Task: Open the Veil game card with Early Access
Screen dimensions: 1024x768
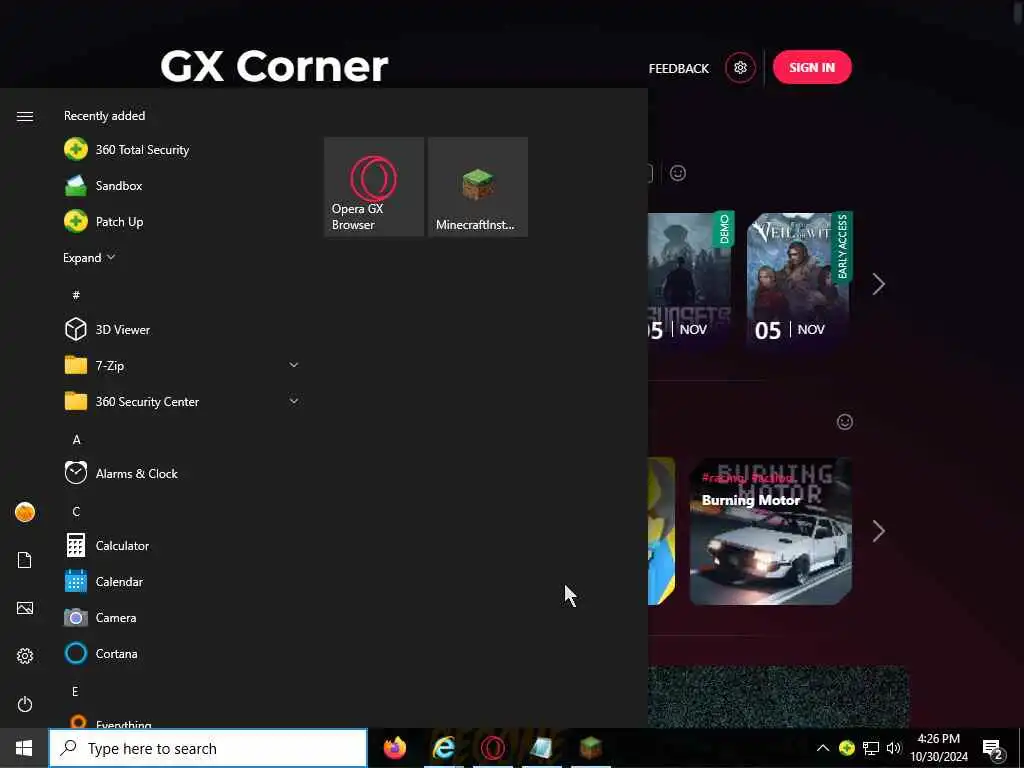Action: pyautogui.click(x=799, y=279)
